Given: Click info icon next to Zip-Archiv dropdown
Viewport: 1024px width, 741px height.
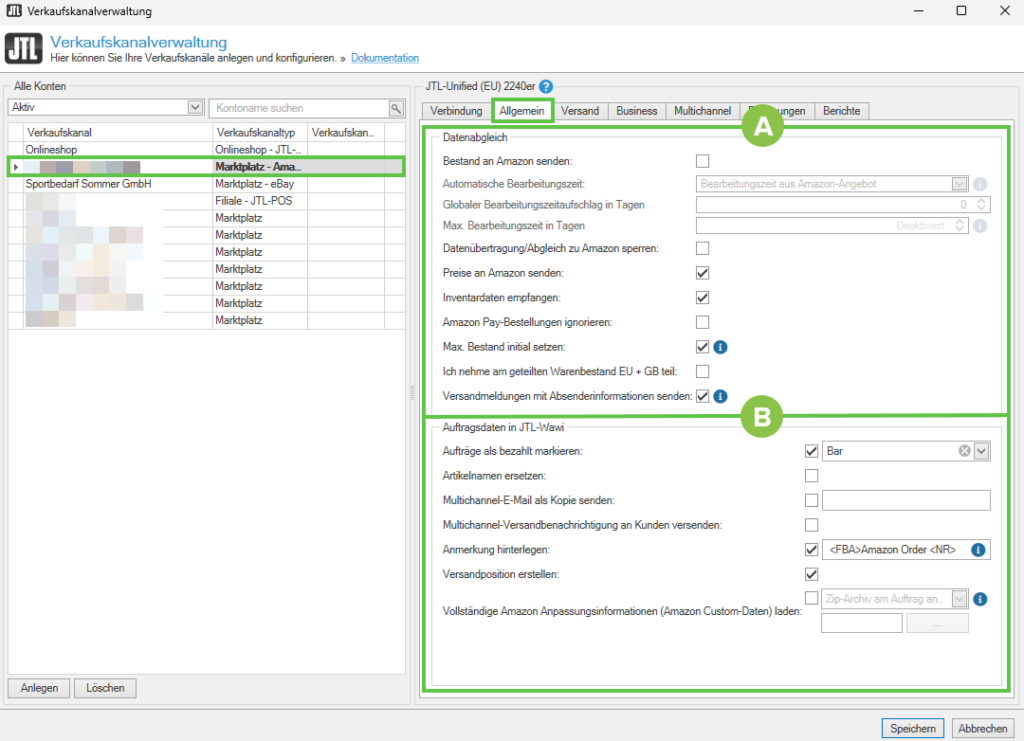Looking at the screenshot, I should tap(980, 599).
